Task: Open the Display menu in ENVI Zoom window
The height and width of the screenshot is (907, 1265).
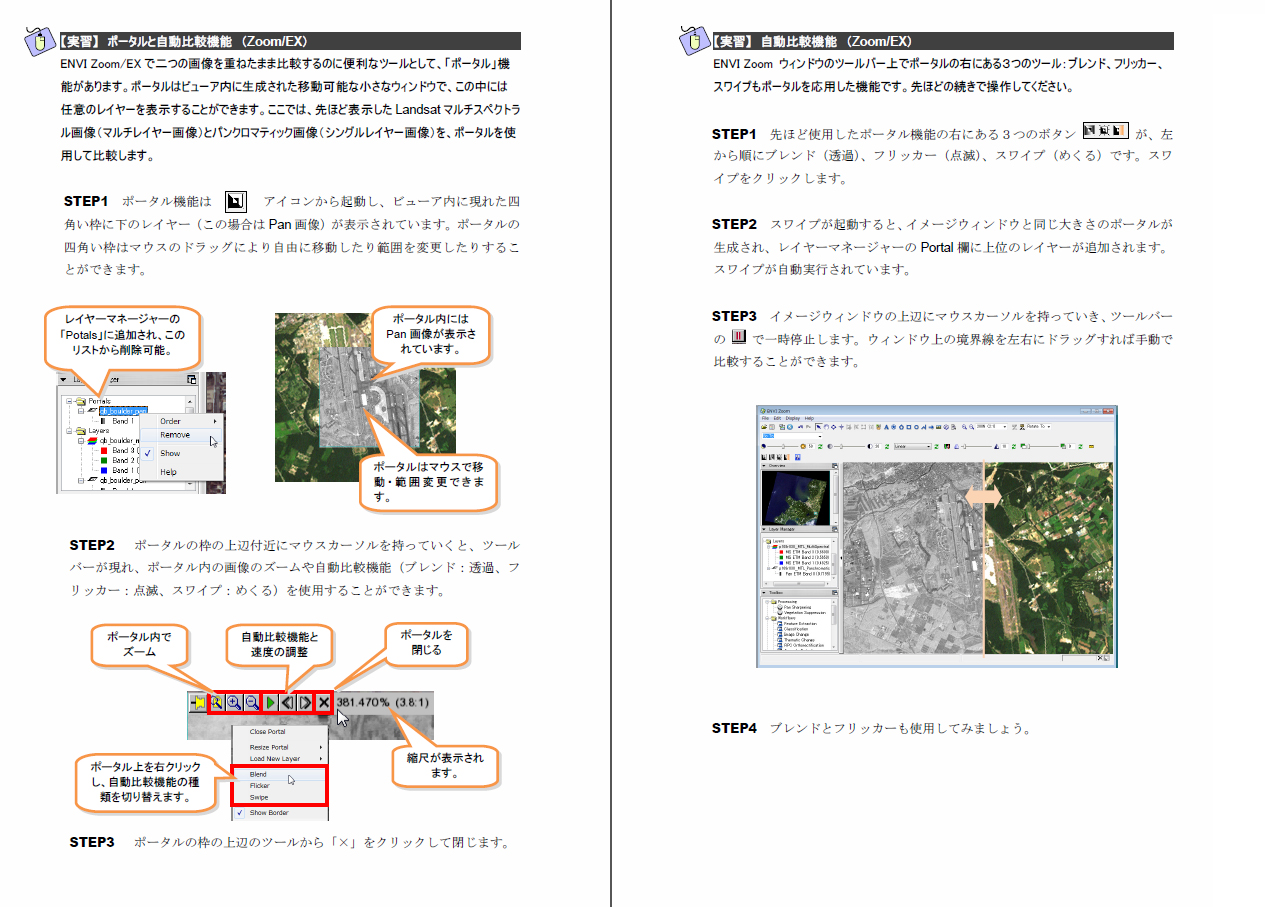Action: [x=793, y=418]
